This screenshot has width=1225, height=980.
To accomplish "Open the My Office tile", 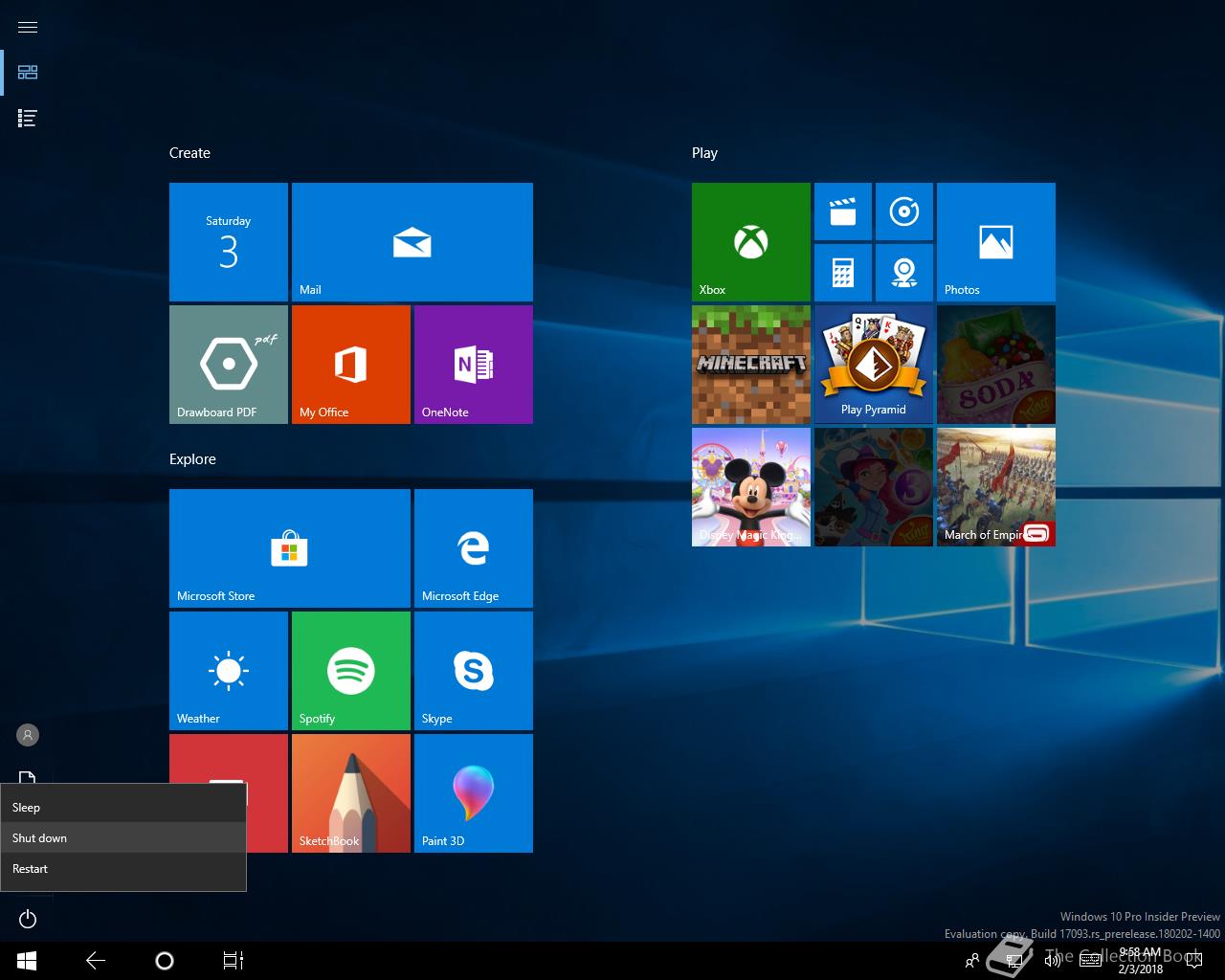I will click(x=351, y=365).
